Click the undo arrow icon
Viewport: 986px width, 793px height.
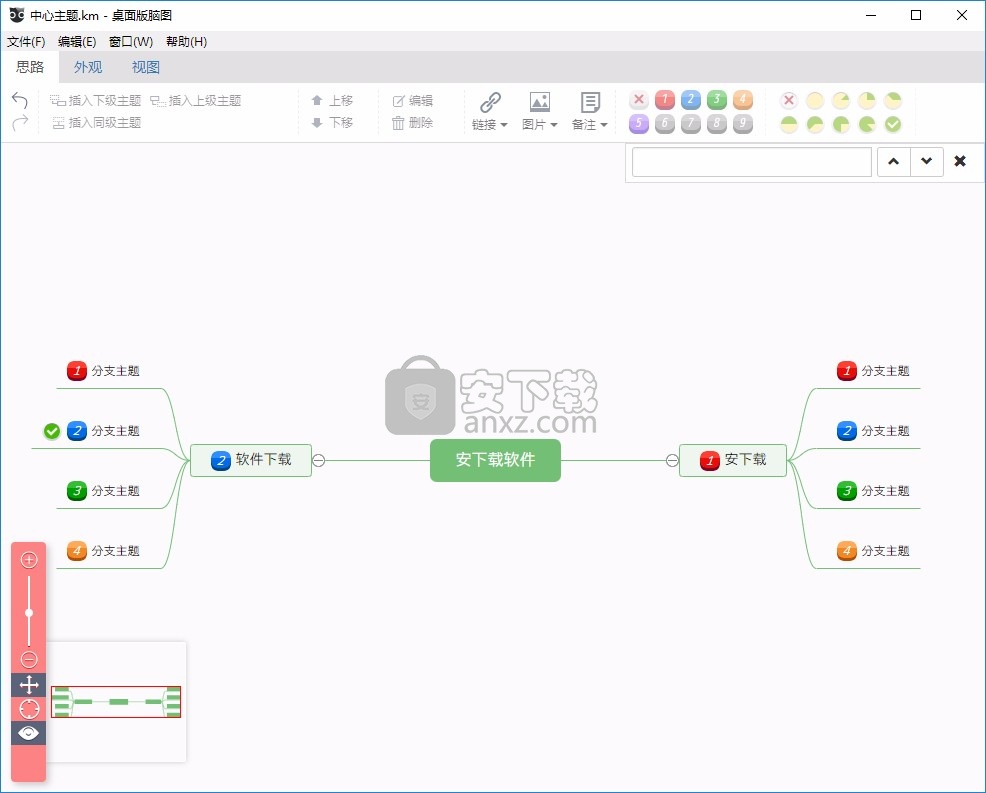coord(20,100)
